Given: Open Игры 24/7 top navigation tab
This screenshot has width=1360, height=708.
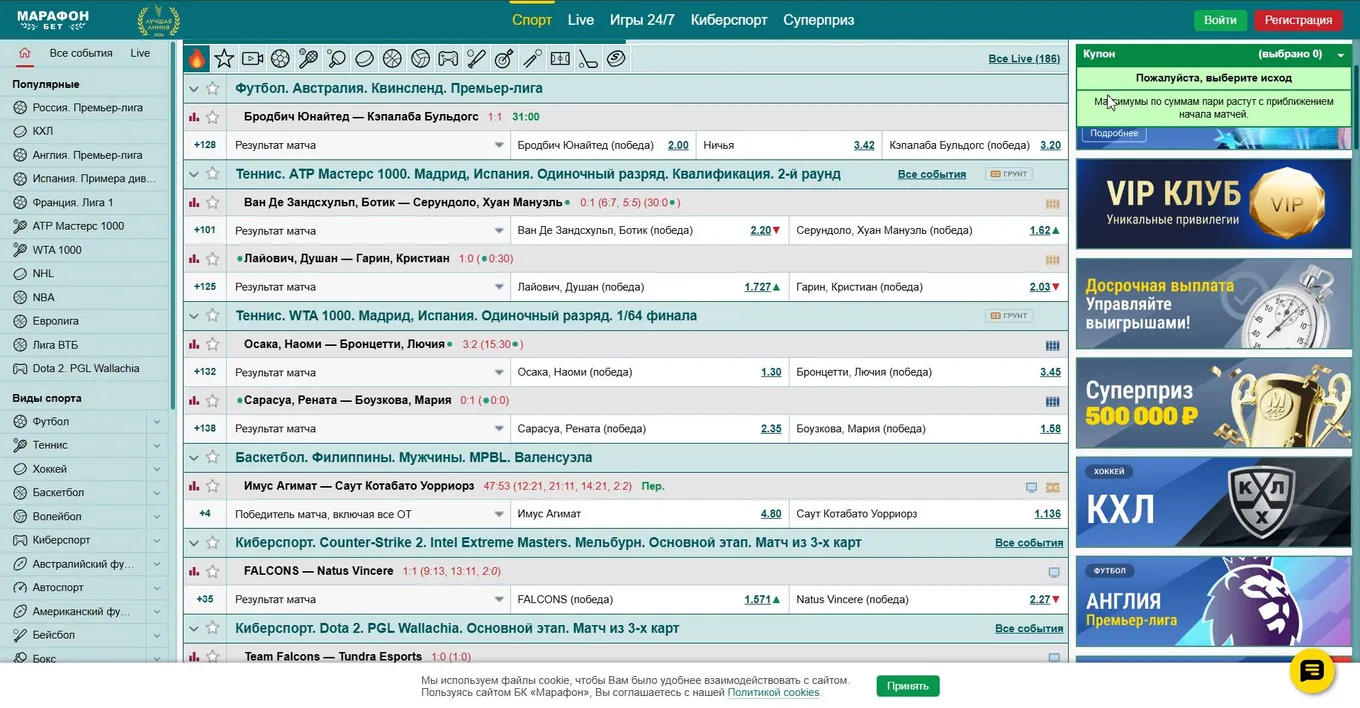Looking at the screenshot, I should (x=642, y=20).
